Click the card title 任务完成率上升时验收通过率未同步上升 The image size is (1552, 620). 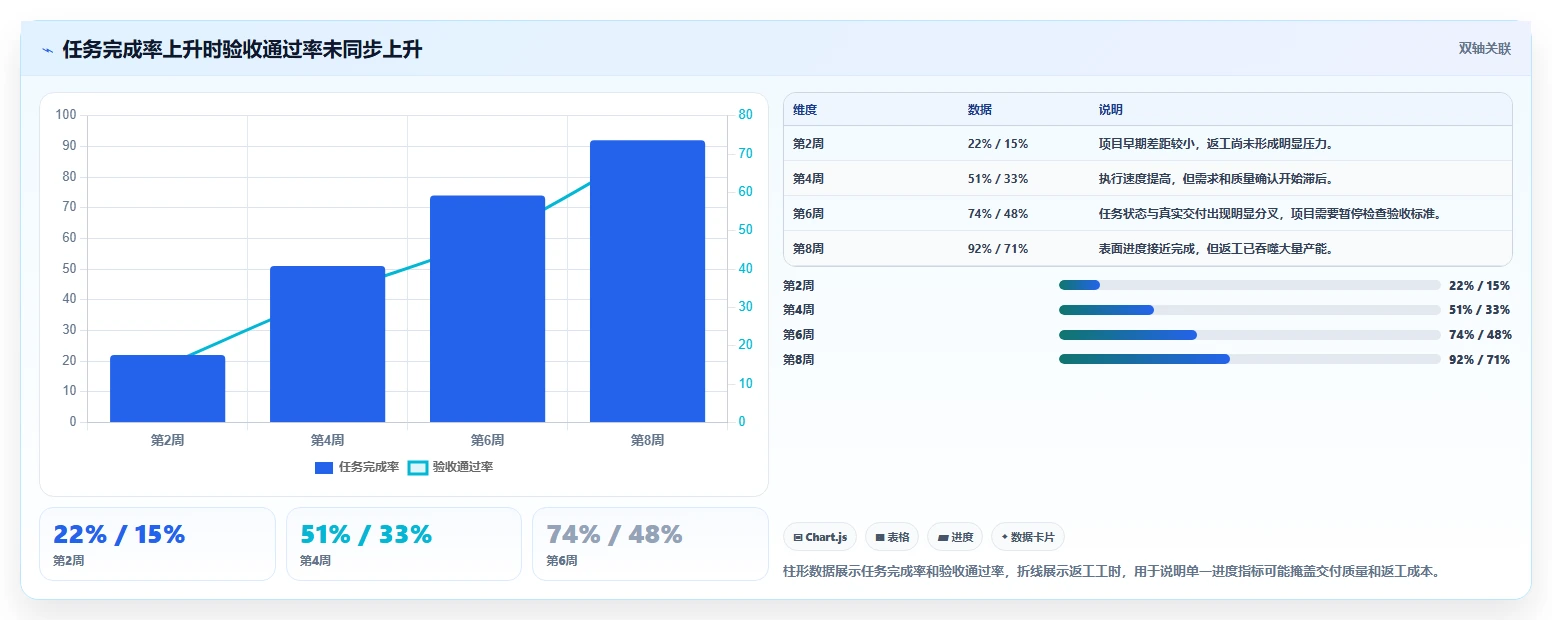[242, 50]
